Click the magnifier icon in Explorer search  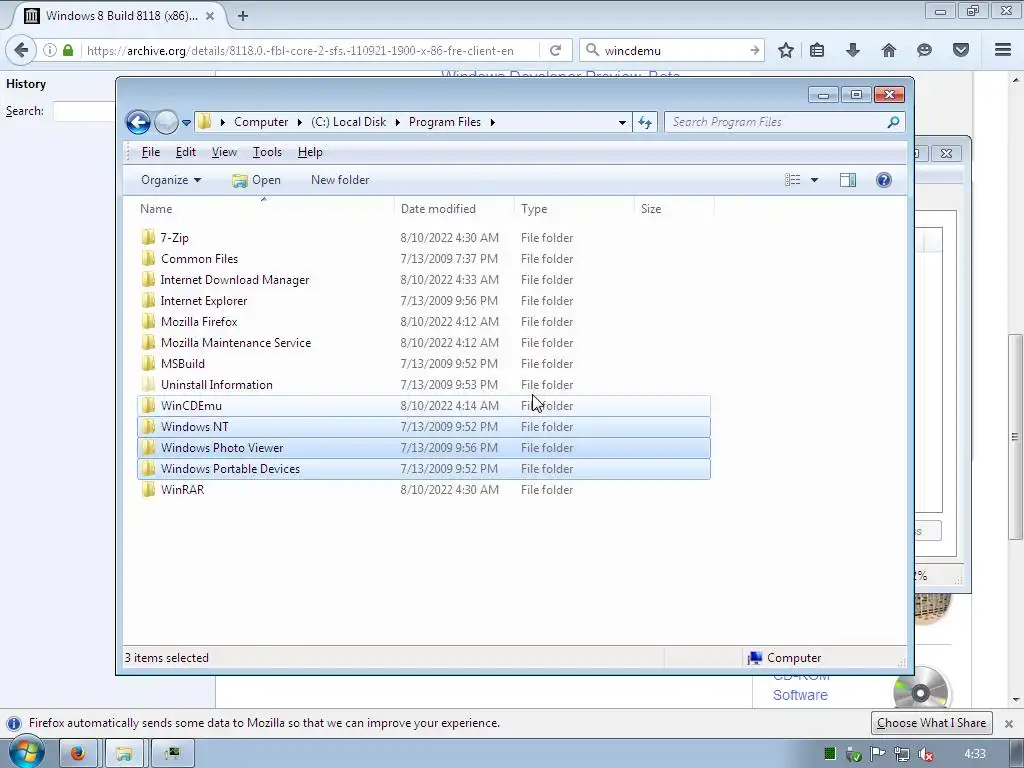pyautogui.click(x=893, y=122)
